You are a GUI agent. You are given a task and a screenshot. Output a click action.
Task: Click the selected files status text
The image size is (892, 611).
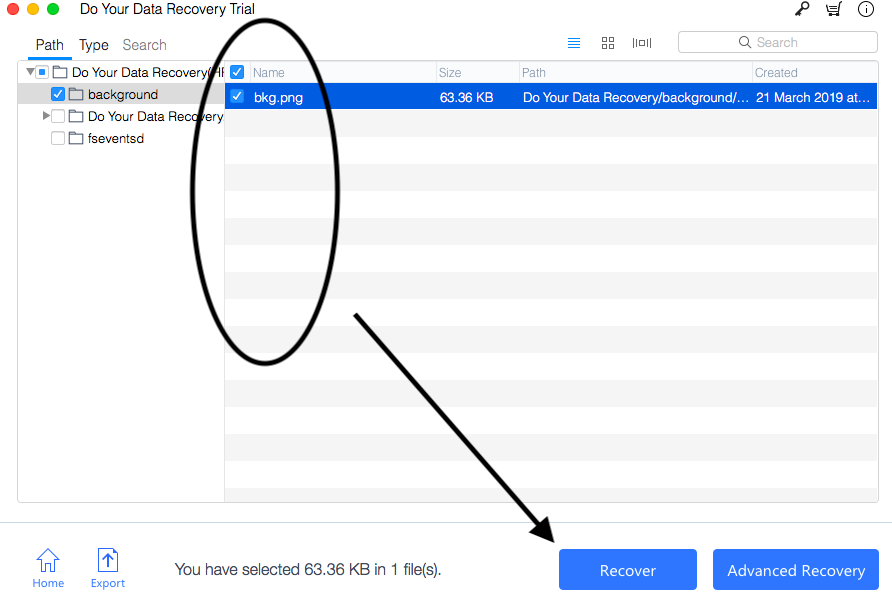click(x=308, y=569)
